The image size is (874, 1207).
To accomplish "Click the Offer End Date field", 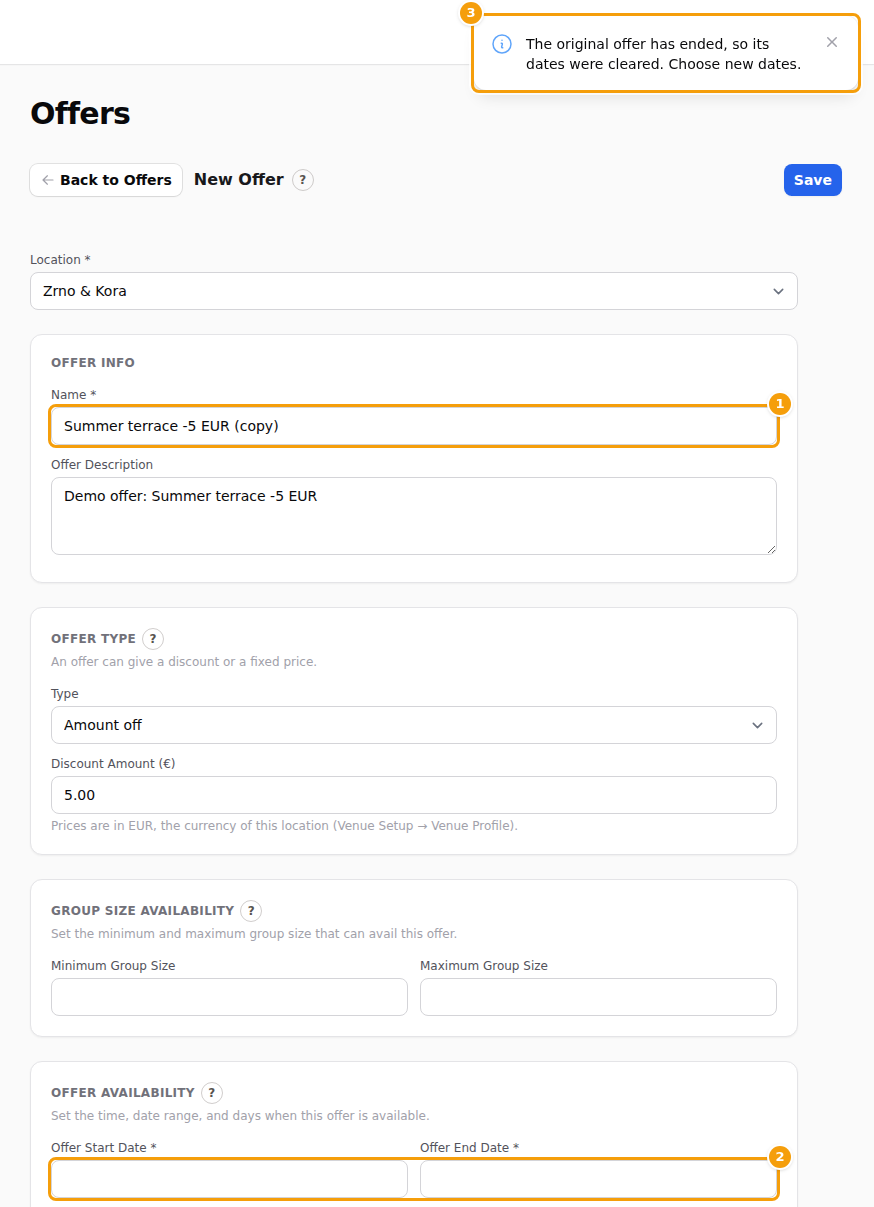I will (598, 1179).
